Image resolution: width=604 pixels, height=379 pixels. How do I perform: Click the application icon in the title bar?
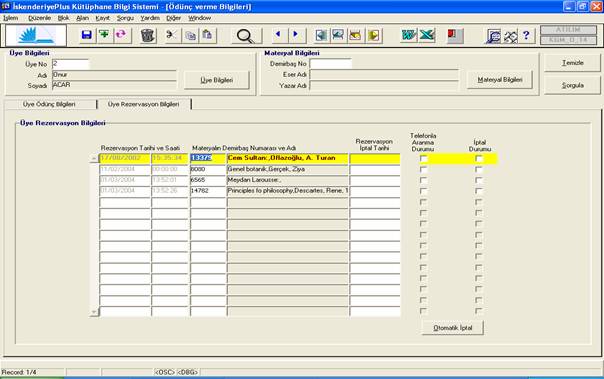[5, 6]
